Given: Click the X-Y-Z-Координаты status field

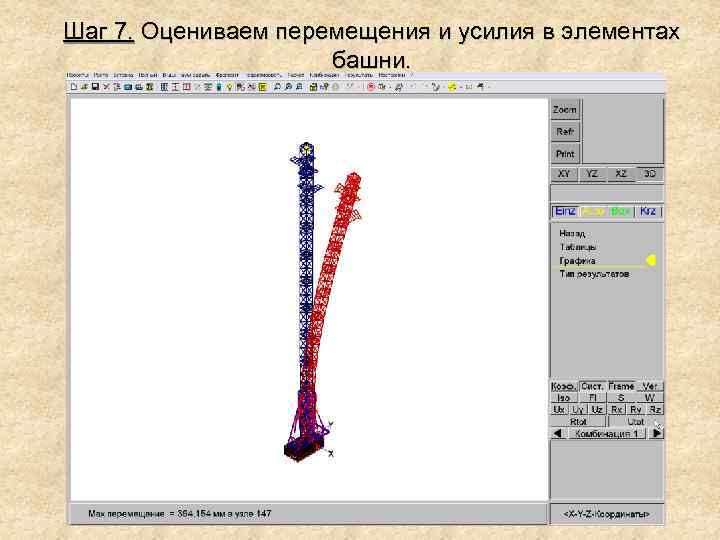Looking at the screenshot, I should 607,514.
